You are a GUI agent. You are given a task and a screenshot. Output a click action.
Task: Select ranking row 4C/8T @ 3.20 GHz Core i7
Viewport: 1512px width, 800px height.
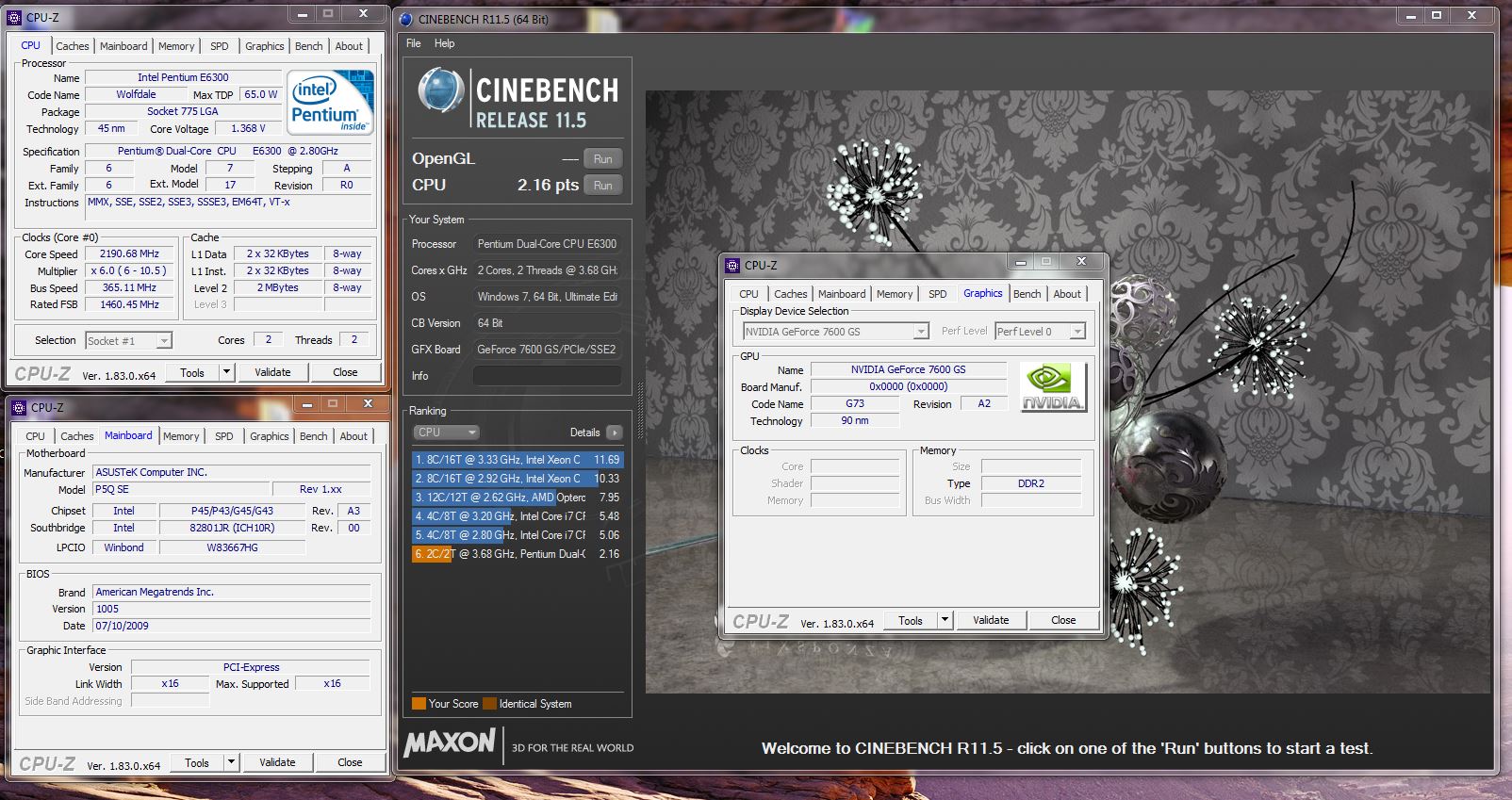518,516
